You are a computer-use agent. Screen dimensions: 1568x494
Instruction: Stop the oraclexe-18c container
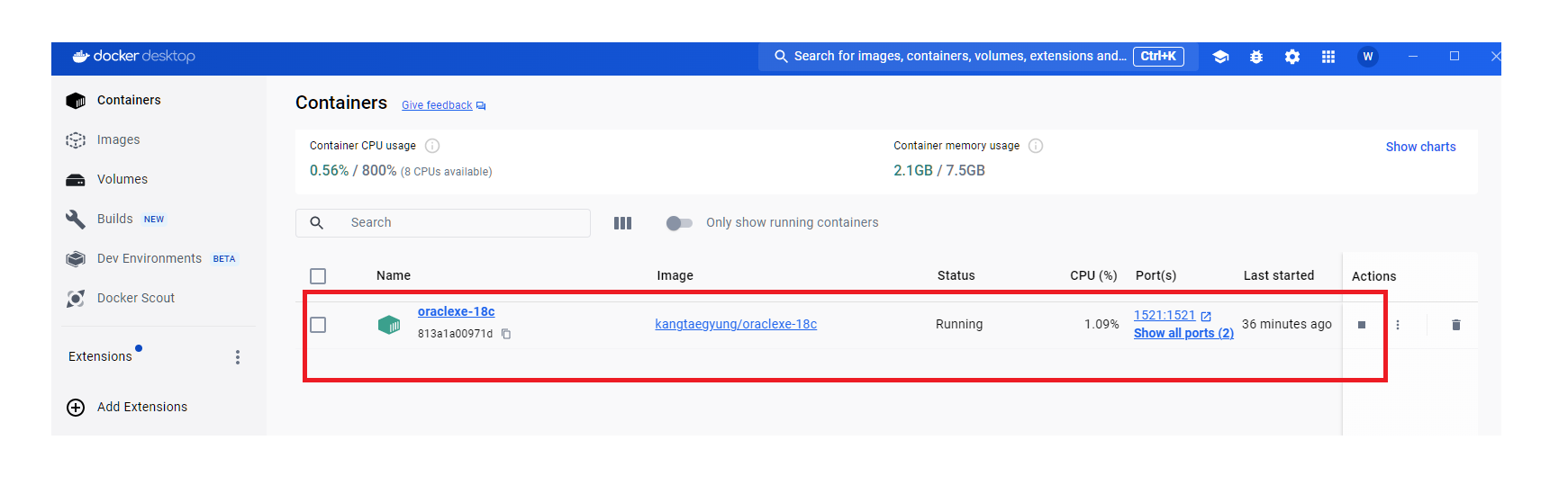pyautogui.click(x=1362, y=325)
